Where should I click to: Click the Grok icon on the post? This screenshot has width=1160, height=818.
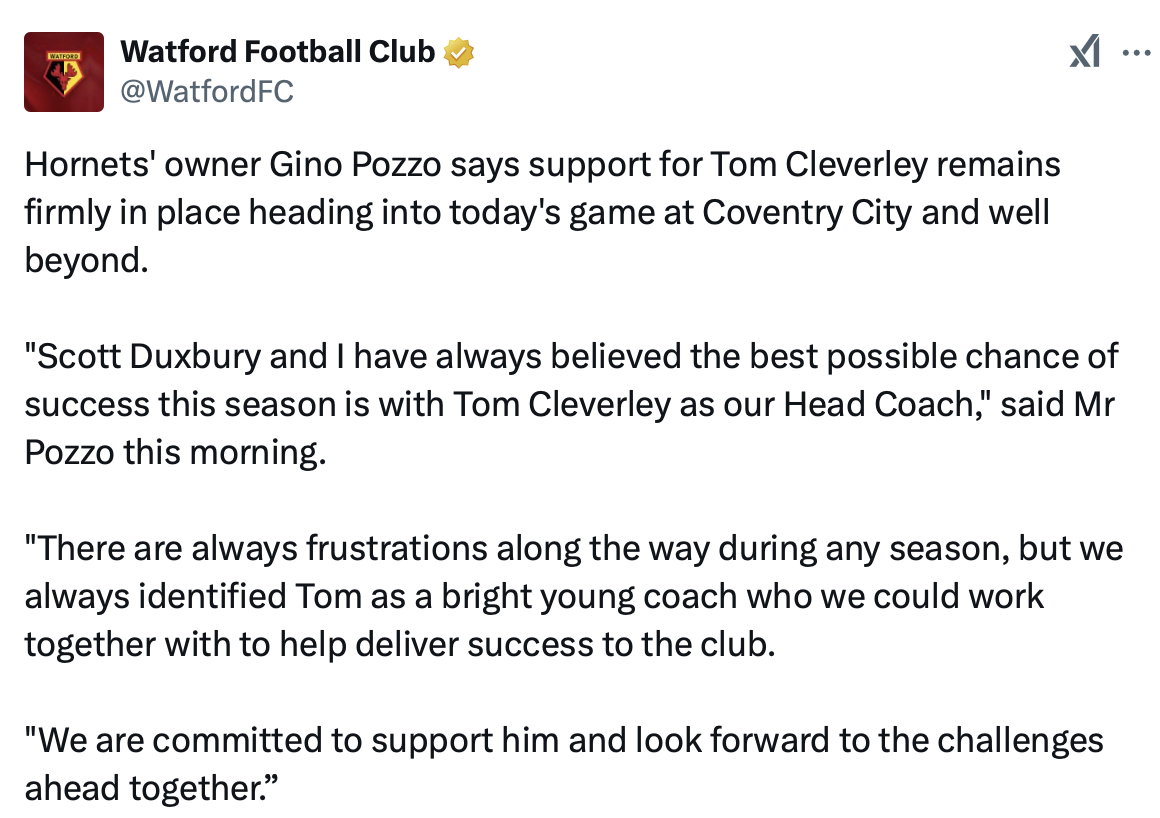pos(1085,52)
